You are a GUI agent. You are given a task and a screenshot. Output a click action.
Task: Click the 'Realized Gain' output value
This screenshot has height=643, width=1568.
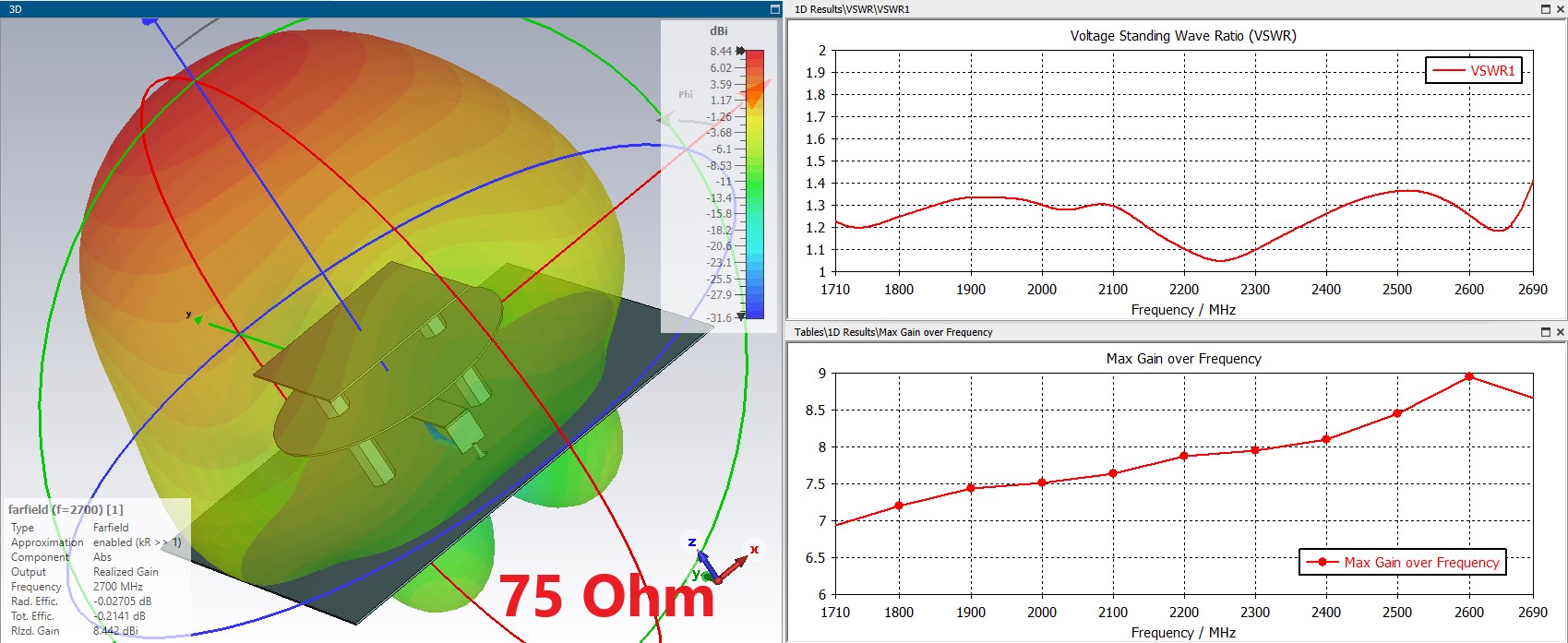tap(126, 572)
